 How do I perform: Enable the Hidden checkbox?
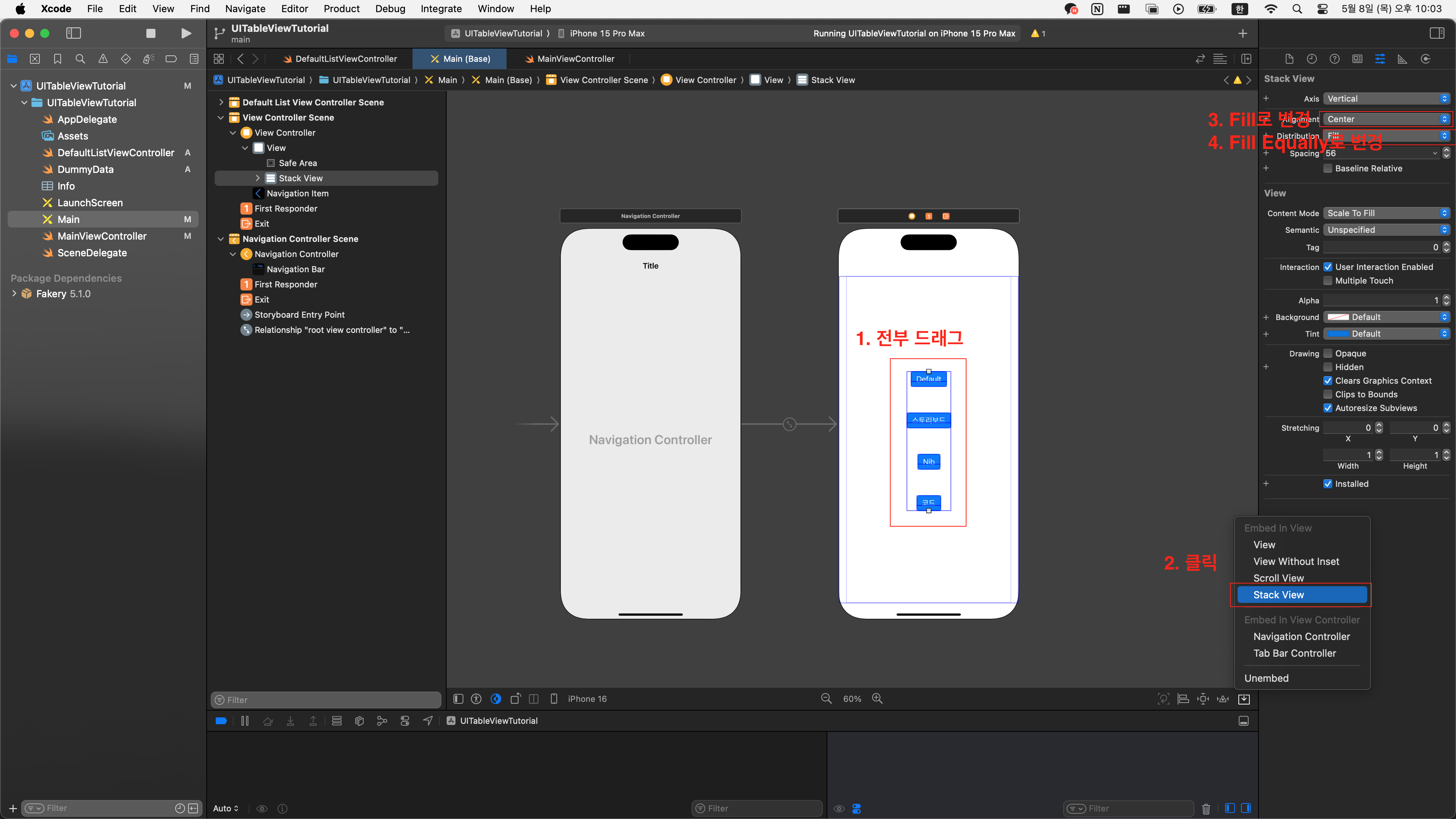1328,367
